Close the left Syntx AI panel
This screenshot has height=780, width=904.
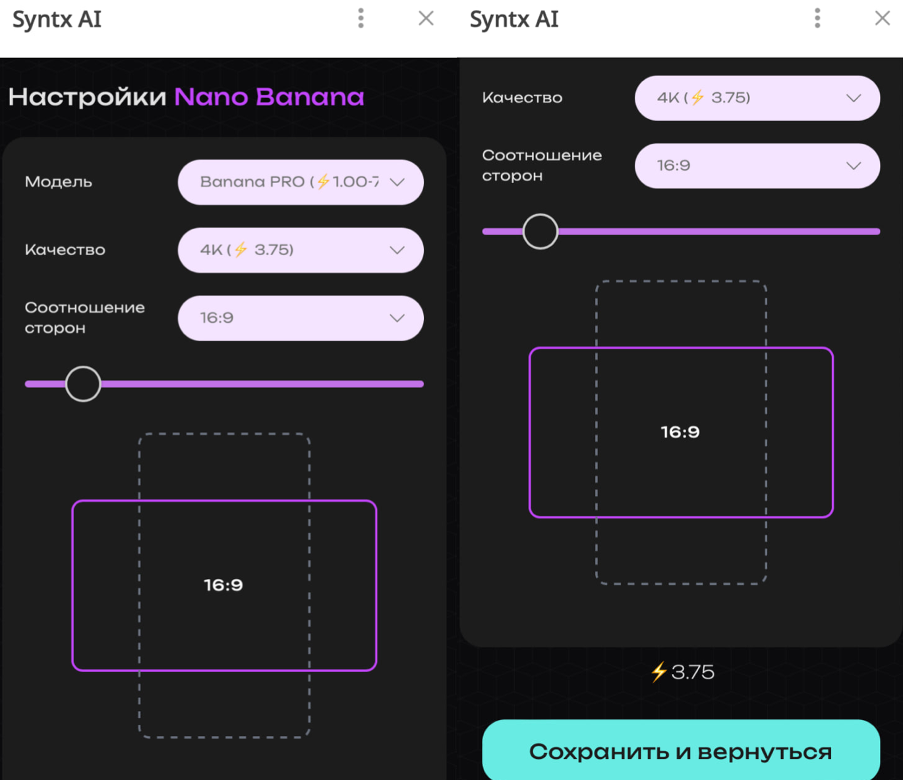click(x=426, y=19)
